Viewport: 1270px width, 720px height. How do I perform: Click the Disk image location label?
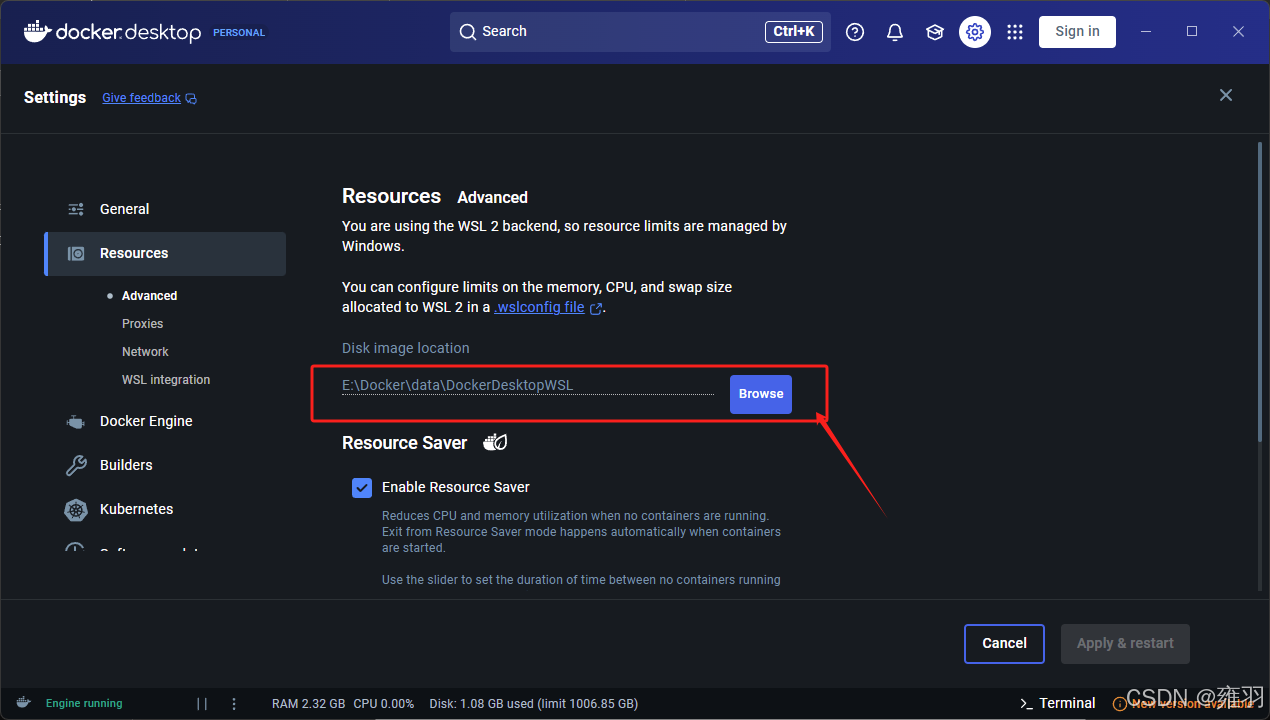405,349
